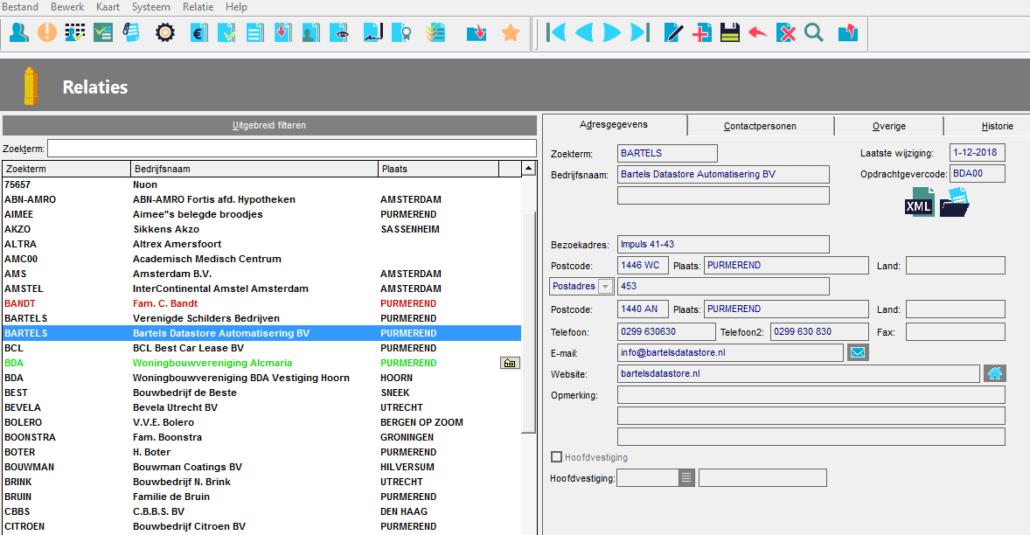Click the orange exclamation mark toolbar icon
1030x535 pixels.
pos(47,32)
